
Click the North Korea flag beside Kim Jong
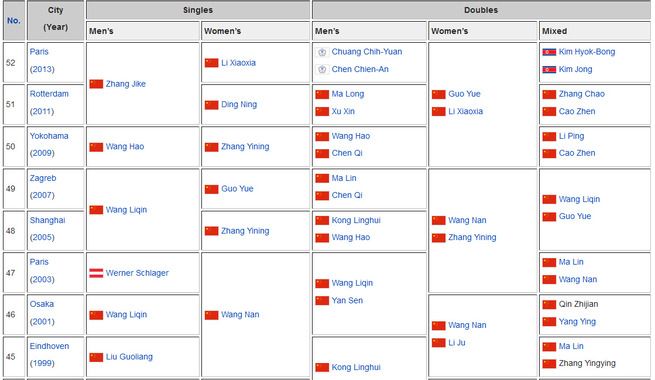549,69
